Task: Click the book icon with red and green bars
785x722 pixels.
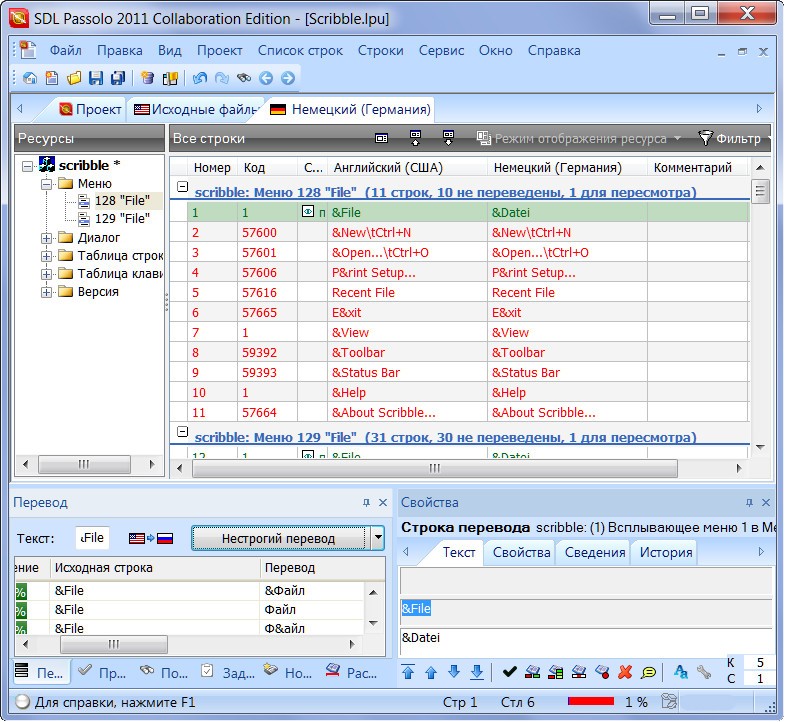Action: click(532, 672)
